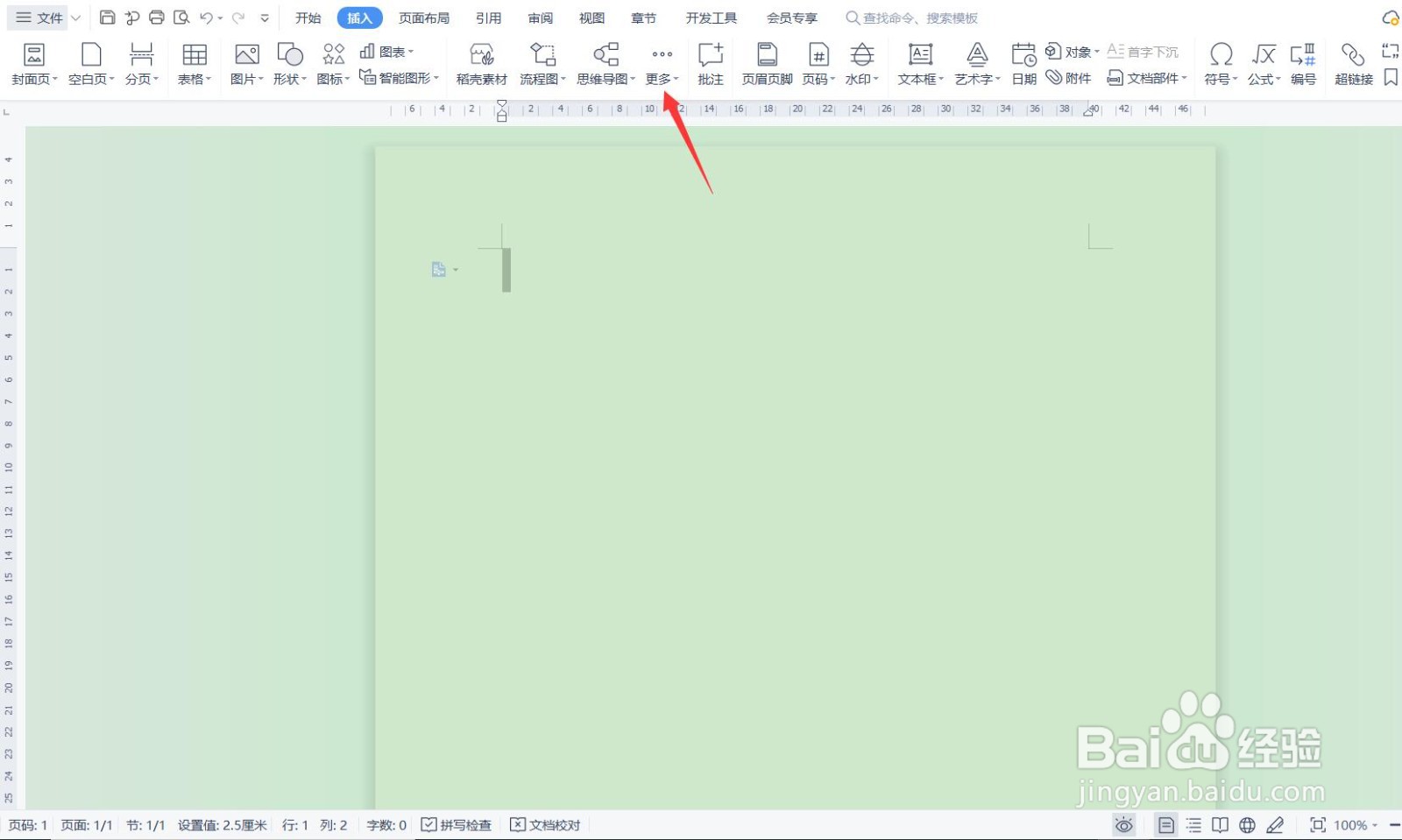This screenshot has width=1402, height=840.
Task: Switch to the 开发工具 (Developer) tab
Action: (711, 18)
